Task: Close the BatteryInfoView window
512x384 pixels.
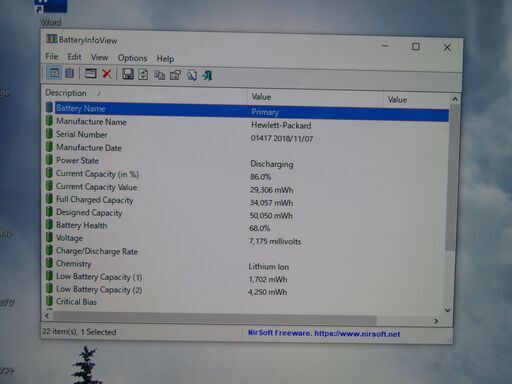Action: tap(447, 48)
